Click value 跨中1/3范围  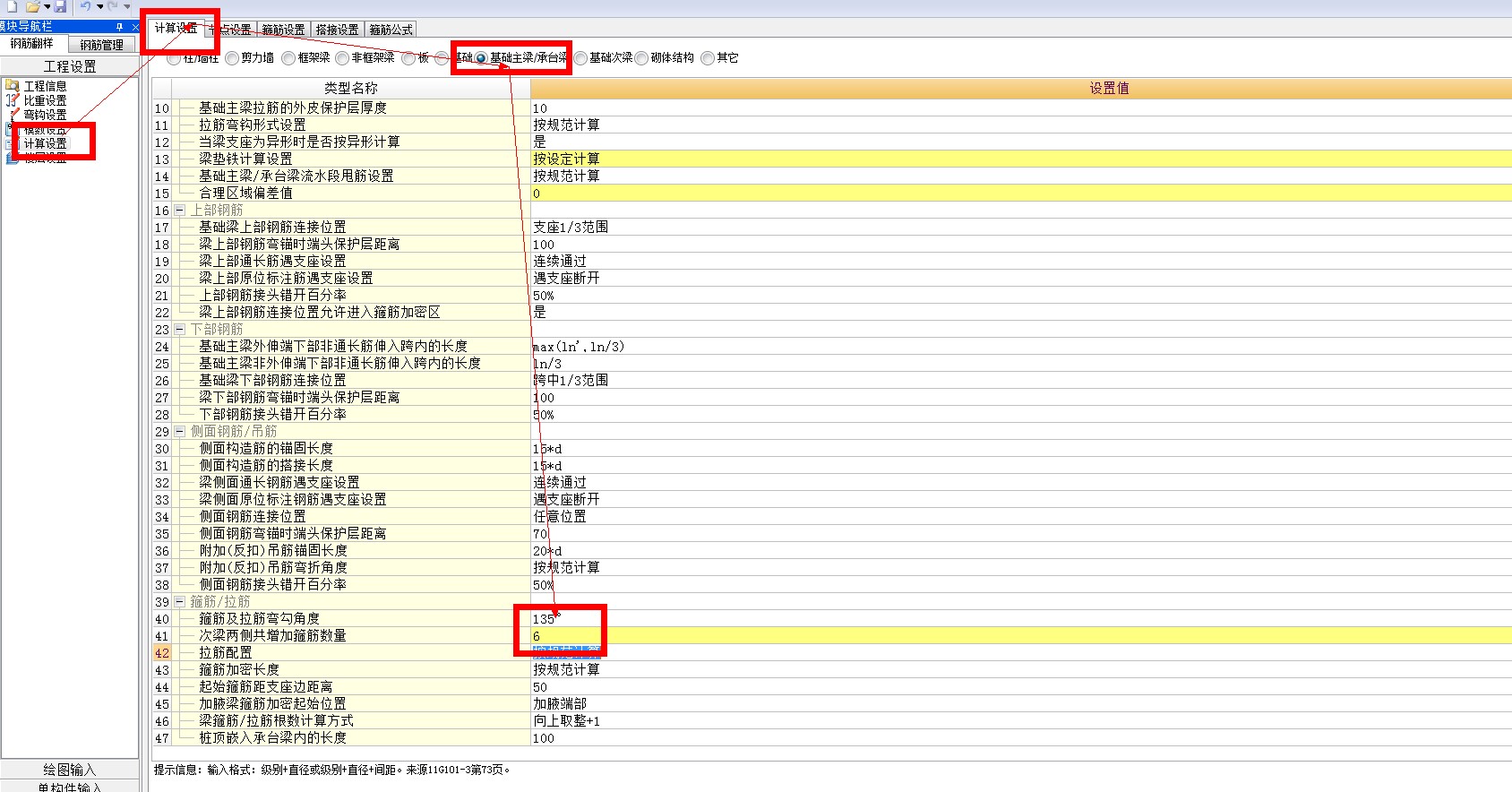[571, 381]
